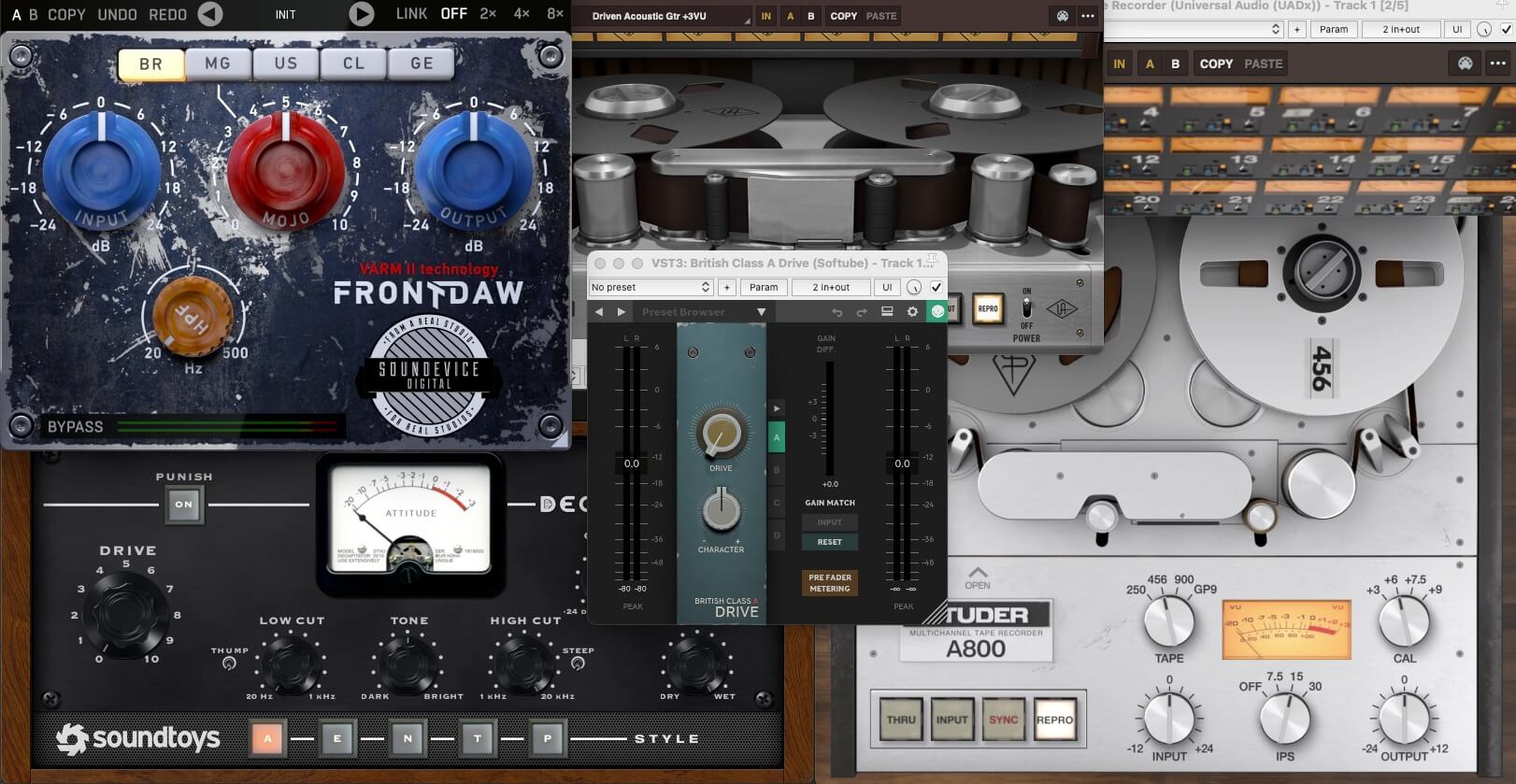Screen dimensions: 1516x784
Task: Expand the Softube Preset Browser dropdown
Action: 761,312
